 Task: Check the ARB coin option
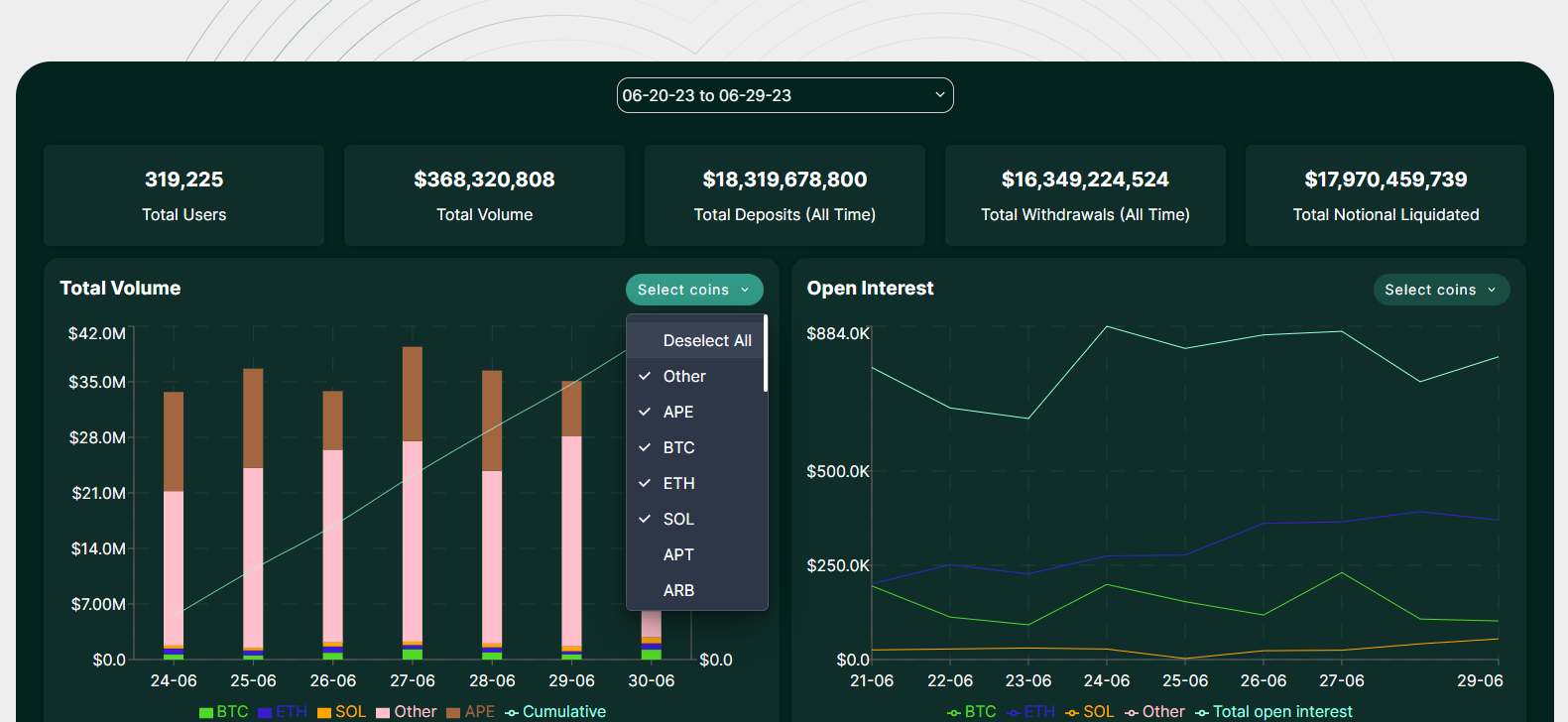(696, 590)
